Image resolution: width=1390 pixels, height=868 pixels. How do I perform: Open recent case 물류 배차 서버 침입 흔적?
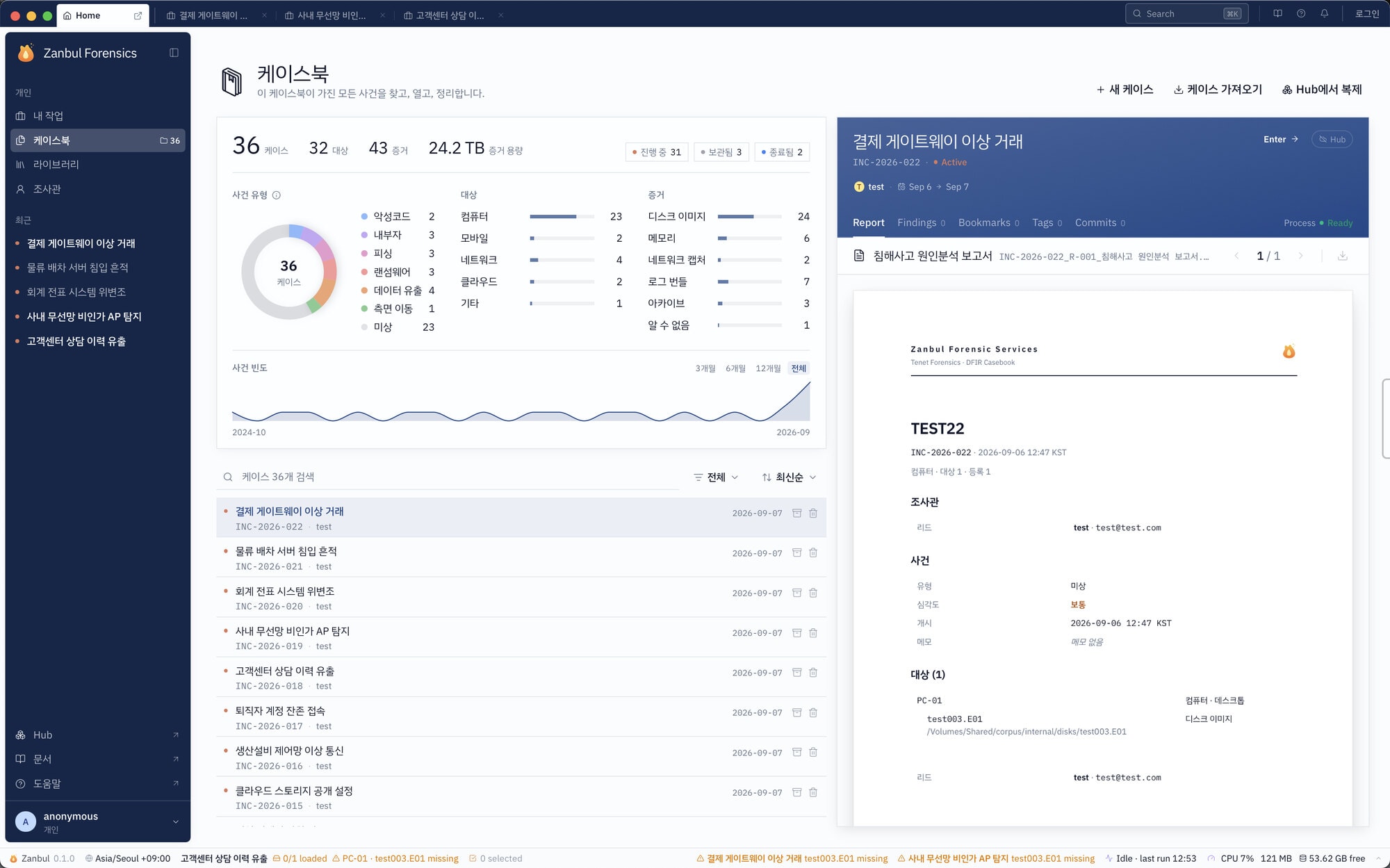pos(77,268)
